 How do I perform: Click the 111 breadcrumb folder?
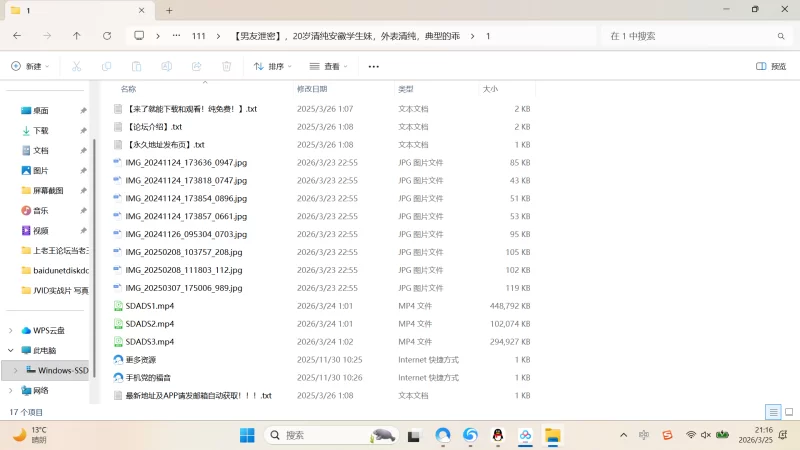(198, 35)
